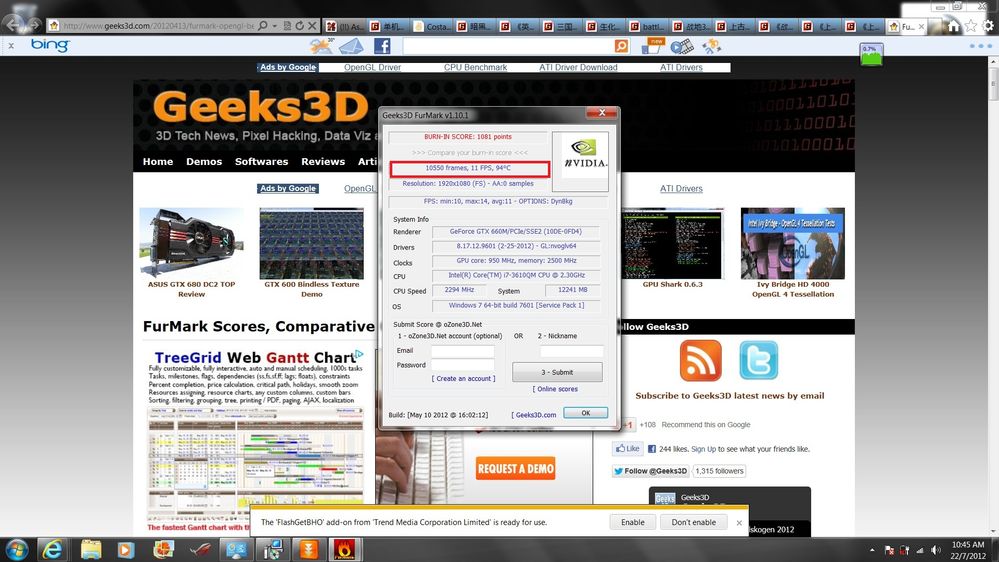Viewport: 999px width, 562px height.
Task: Click the Stop loading X in address bar
Action: (x=312, y=26)
